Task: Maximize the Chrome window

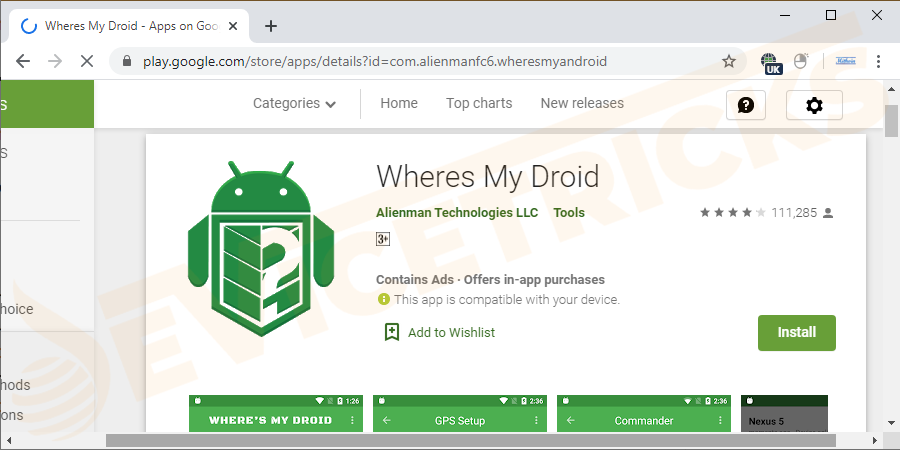Action: tap(831, 15)
